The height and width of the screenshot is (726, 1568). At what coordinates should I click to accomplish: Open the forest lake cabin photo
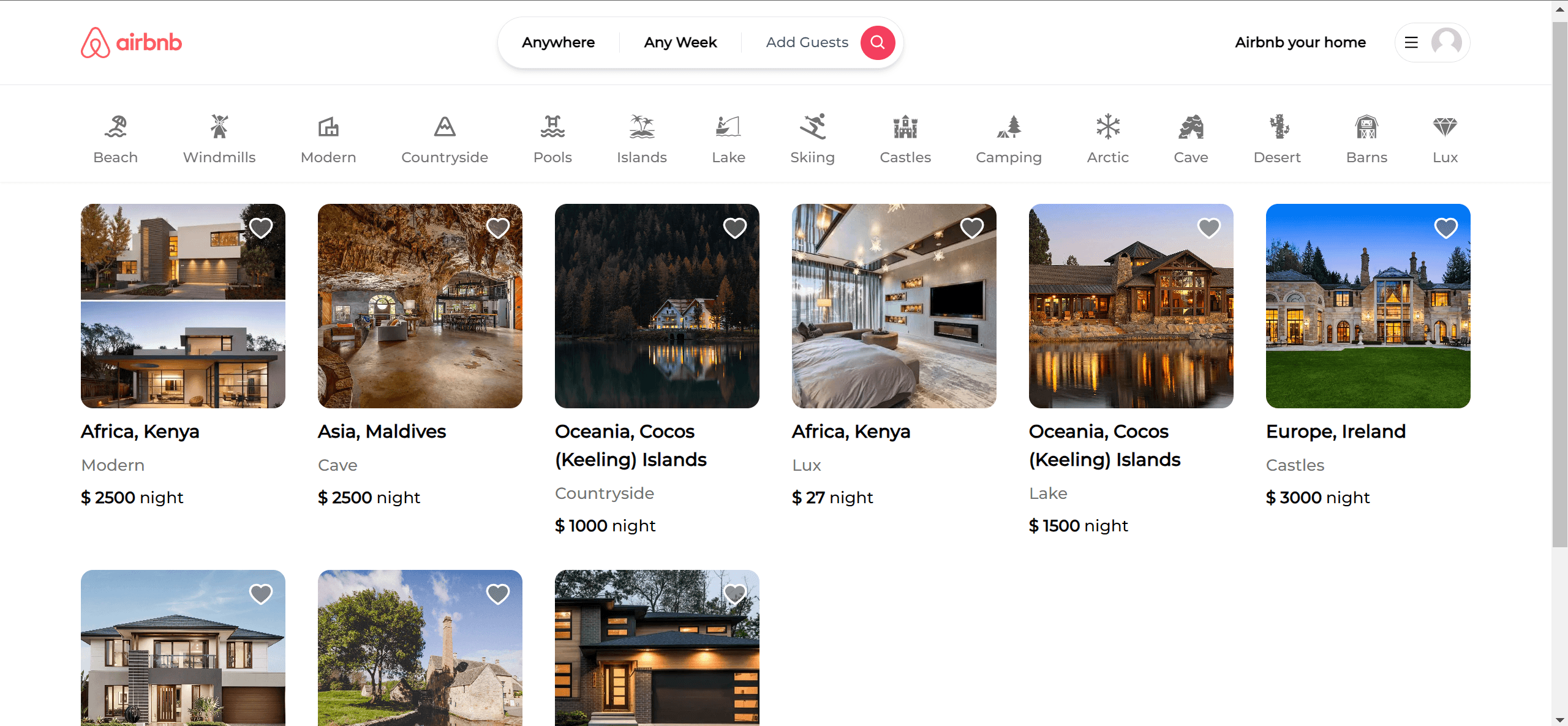[657, 306]
